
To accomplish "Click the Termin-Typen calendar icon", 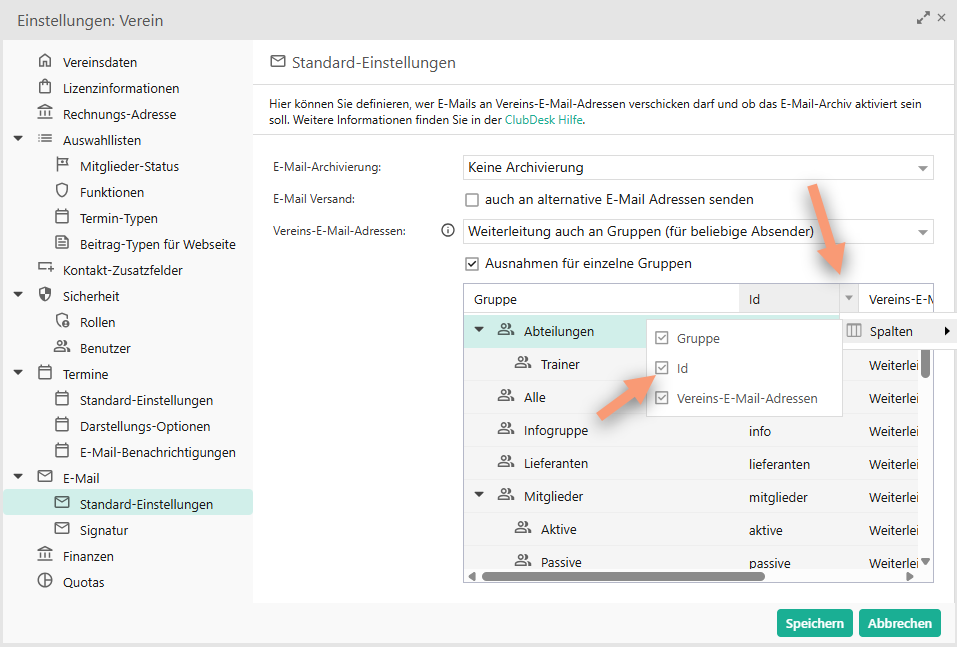I will click(x=62, y=217).
